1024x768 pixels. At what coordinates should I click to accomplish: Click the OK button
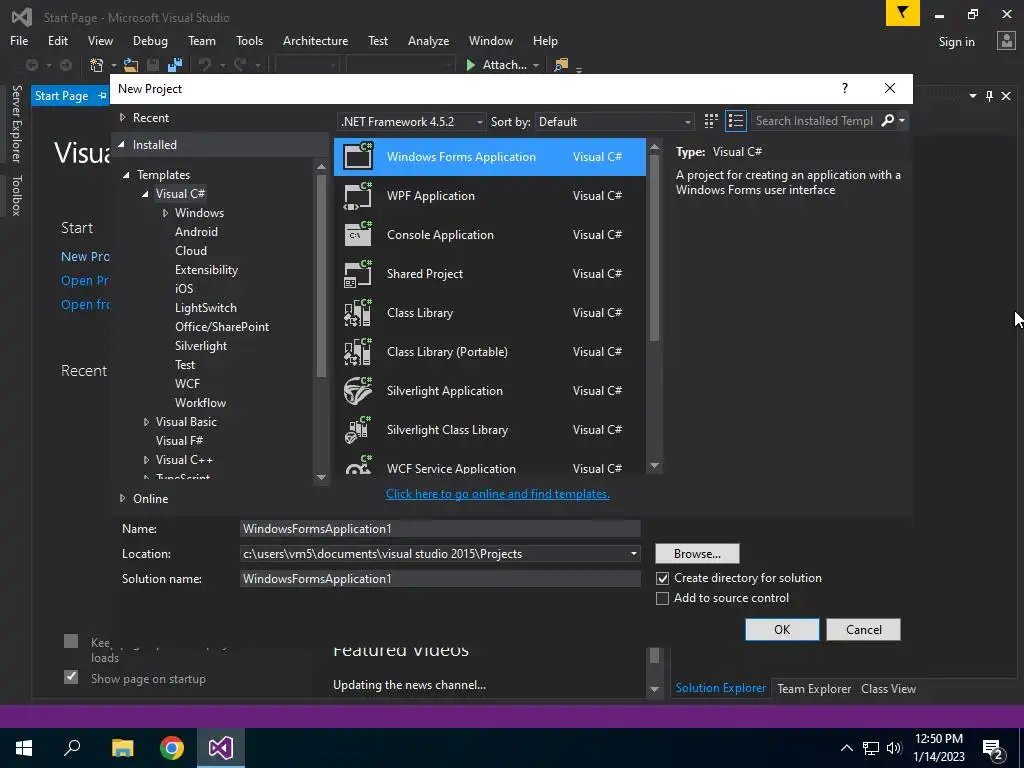point(782,630)
